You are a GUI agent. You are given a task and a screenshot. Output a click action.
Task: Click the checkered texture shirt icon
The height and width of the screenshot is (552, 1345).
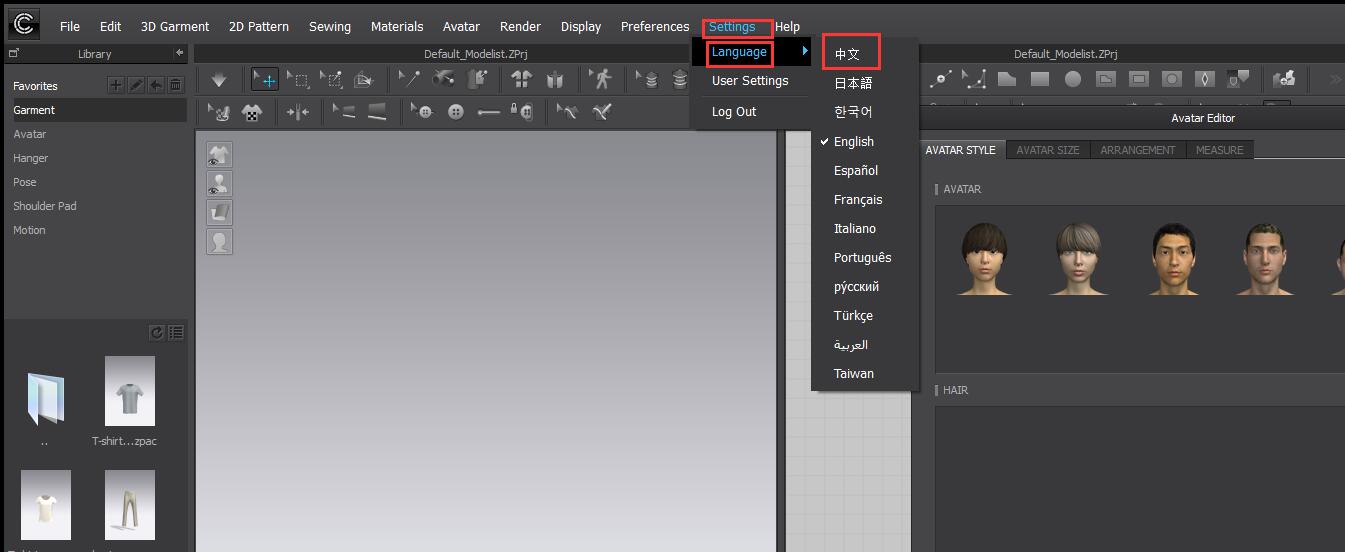click(252, 112)
